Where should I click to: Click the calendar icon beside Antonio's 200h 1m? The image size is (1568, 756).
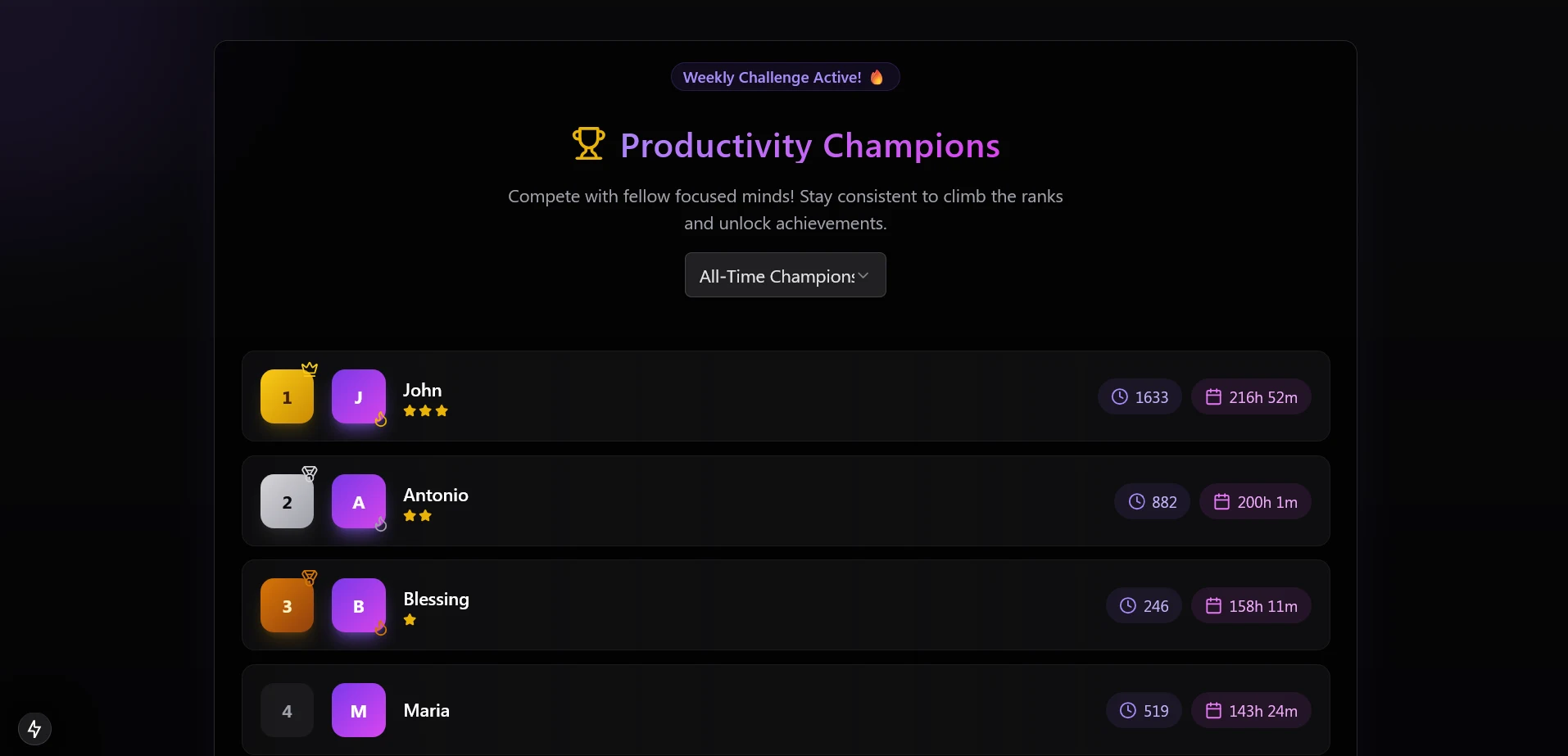pos(1221,501)
